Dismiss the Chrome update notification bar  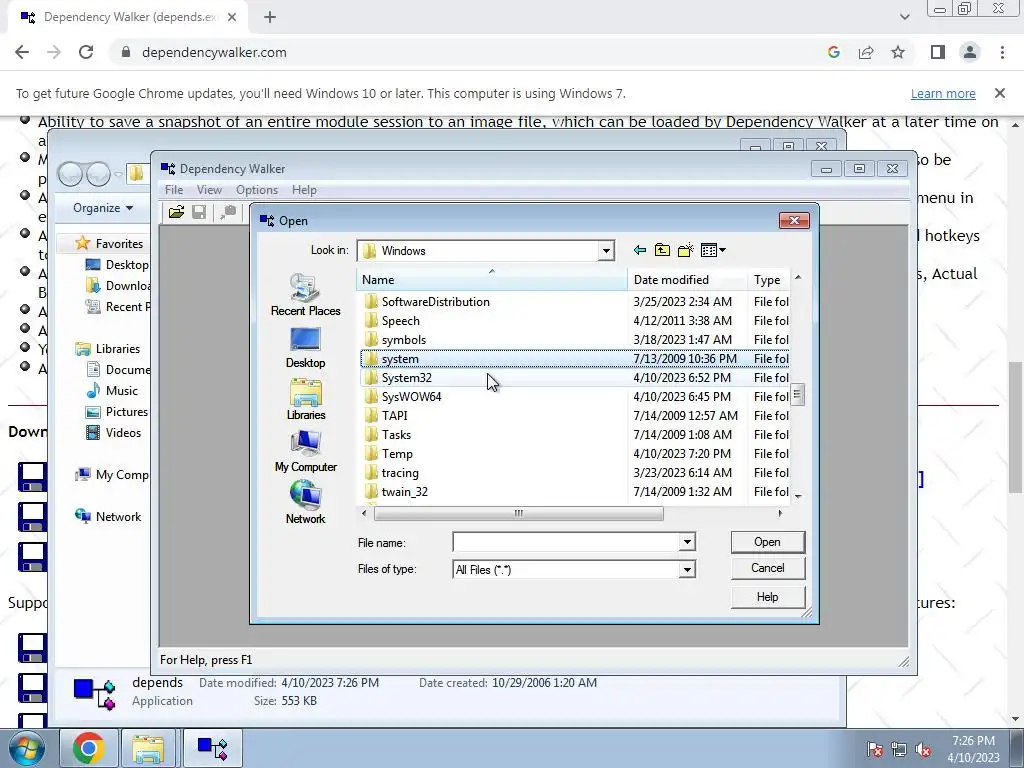click(x=999, y=93)
